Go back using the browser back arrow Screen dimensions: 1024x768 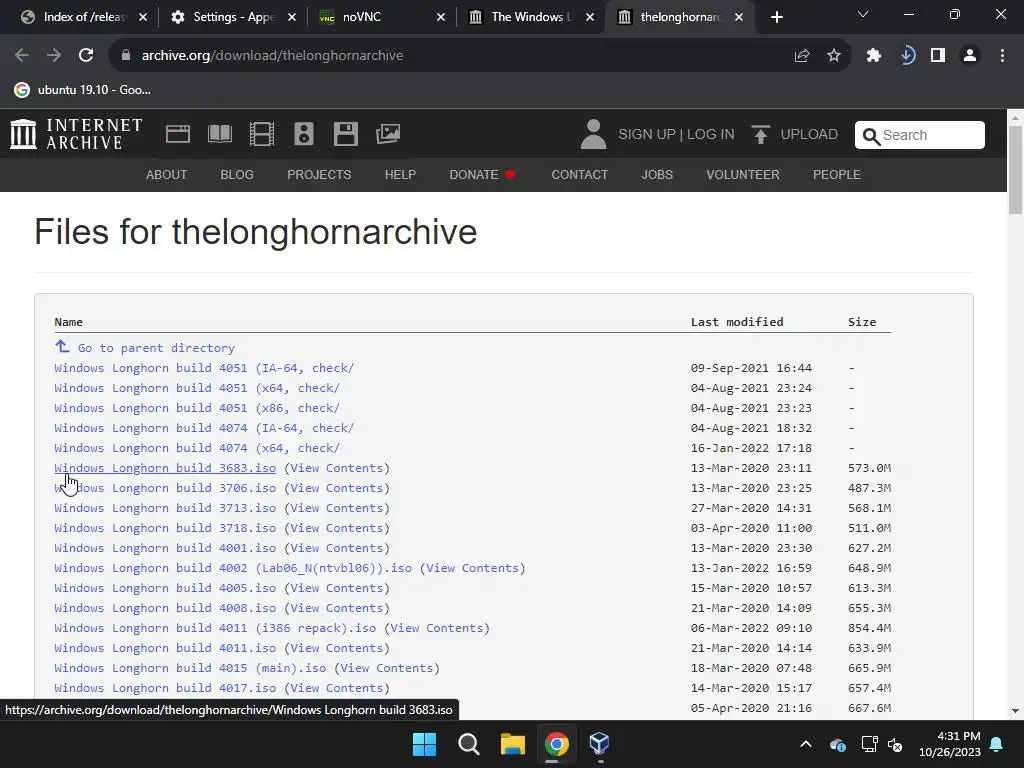click(x=22, y=56)
